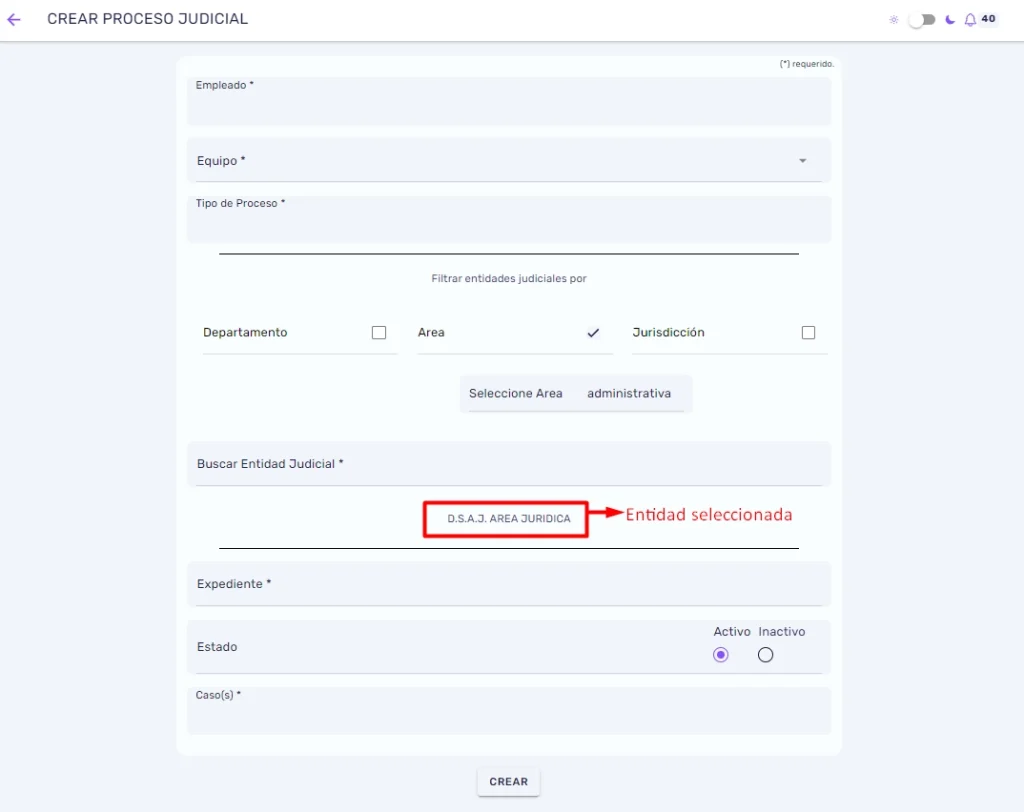
Task: Select the Activo radio button
Action: tap(720, 655)
